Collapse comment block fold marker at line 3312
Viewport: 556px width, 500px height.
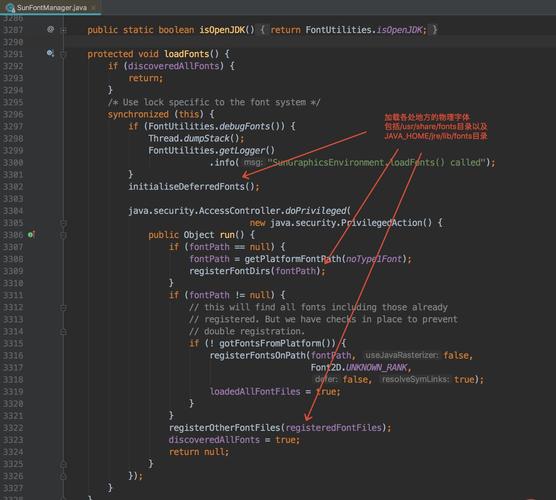coord(63,307)
